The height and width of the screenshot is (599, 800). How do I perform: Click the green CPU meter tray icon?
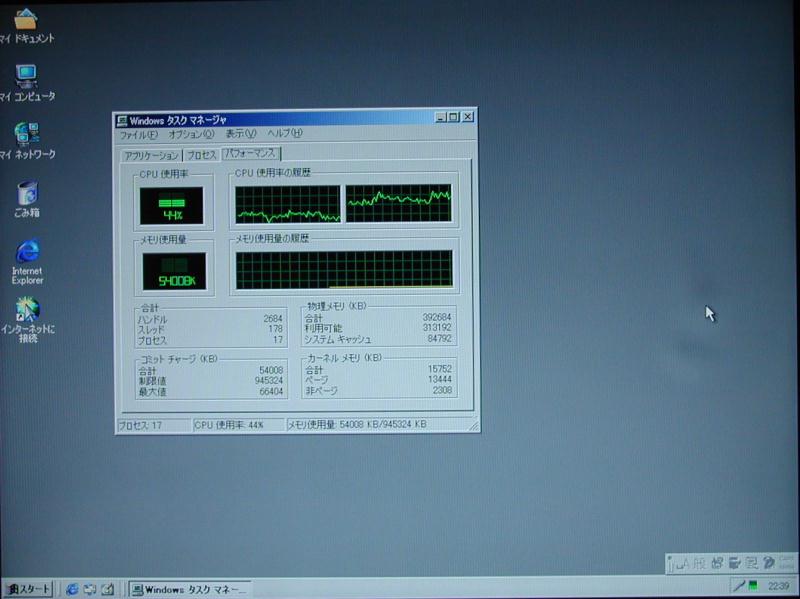pos(753,586)
